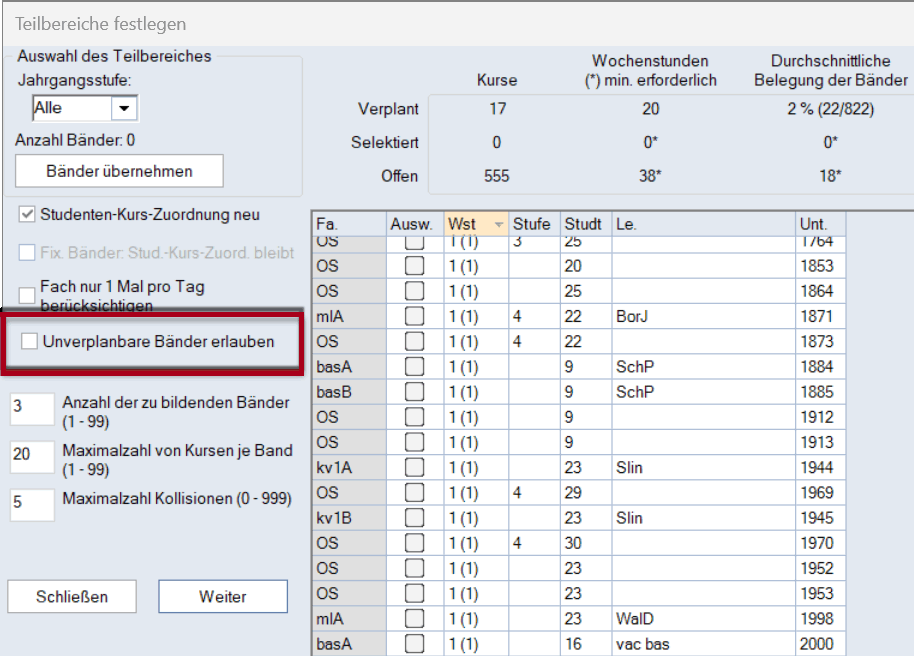
Task: Click the Ausw. column header
Action: point(414,224)
